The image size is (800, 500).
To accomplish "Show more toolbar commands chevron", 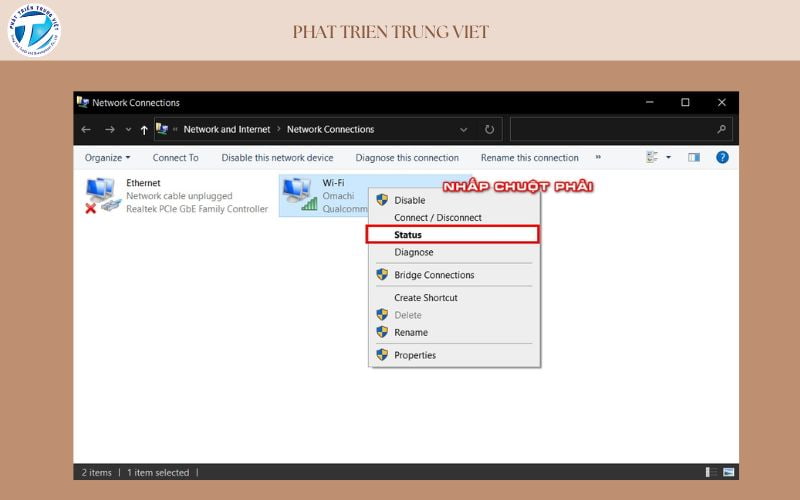I will click(598, 157).
